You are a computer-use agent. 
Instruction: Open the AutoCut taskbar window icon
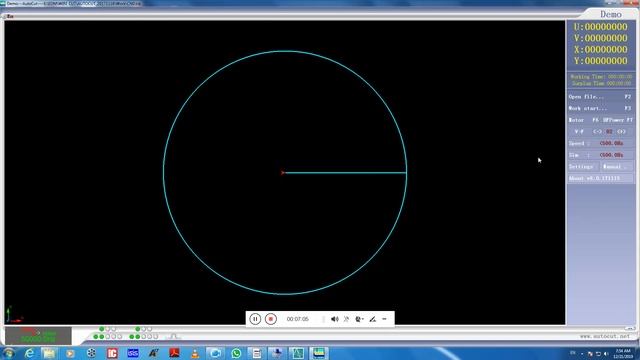coord(319,353)
